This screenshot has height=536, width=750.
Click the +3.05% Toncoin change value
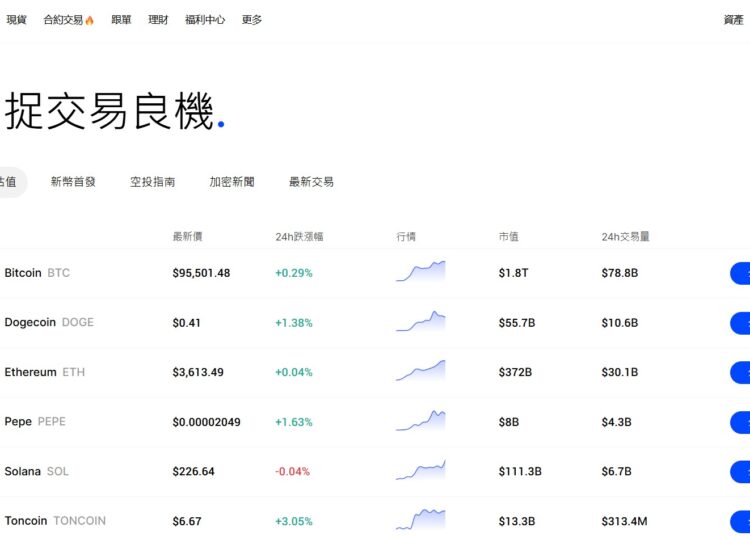coord(294,521)
